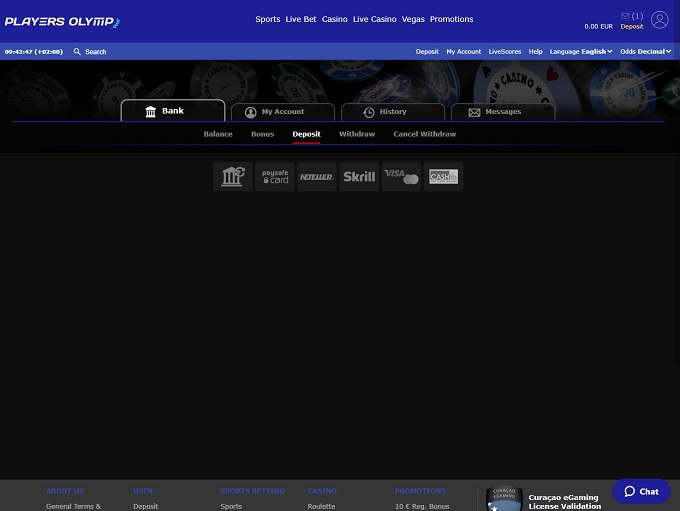Viewport: 680px width, 511px height.
Task: Pick Skrill as deposit method
Action: coord(359,177)
